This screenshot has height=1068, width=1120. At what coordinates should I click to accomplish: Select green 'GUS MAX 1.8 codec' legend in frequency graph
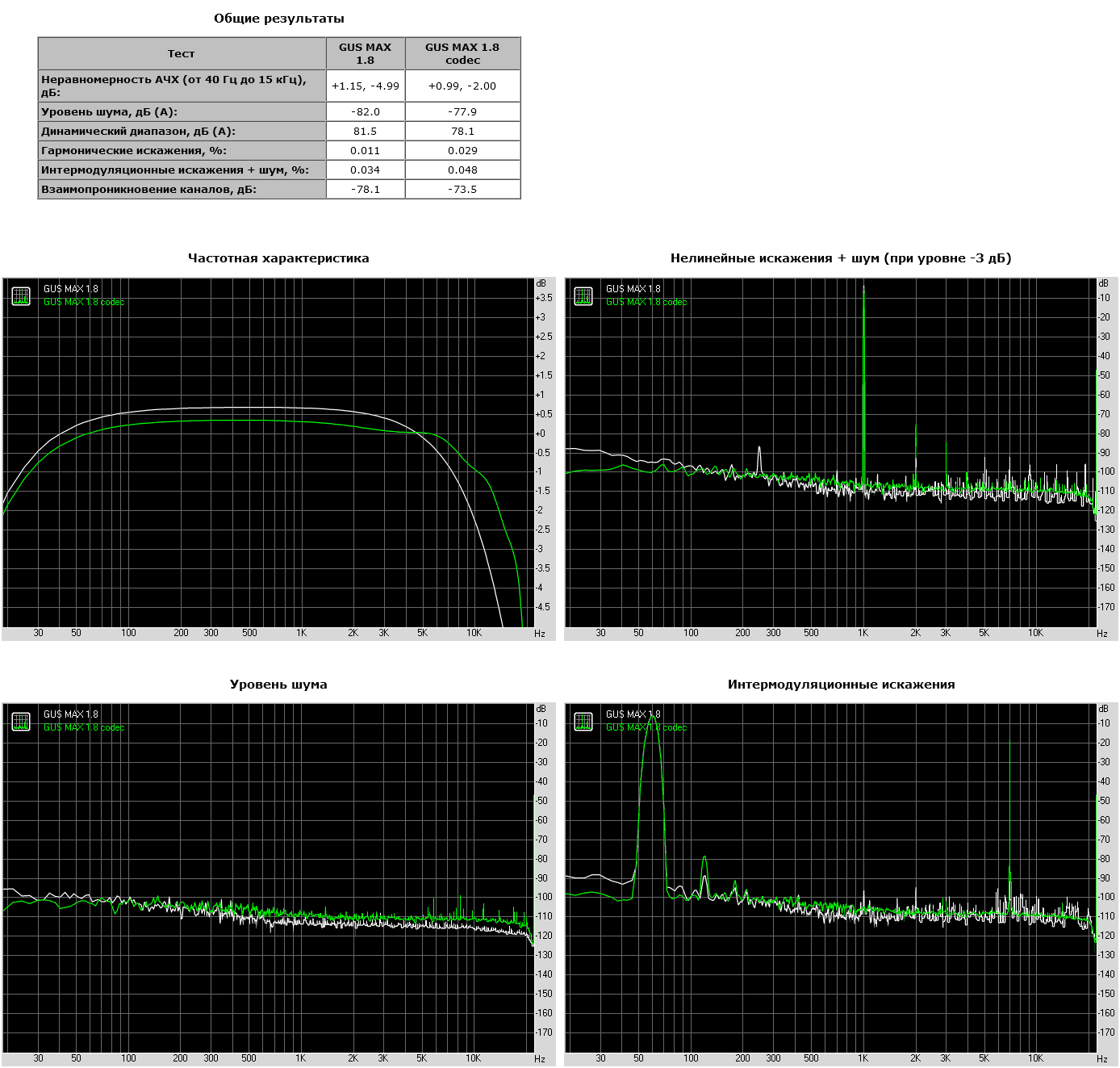(84, 302)
